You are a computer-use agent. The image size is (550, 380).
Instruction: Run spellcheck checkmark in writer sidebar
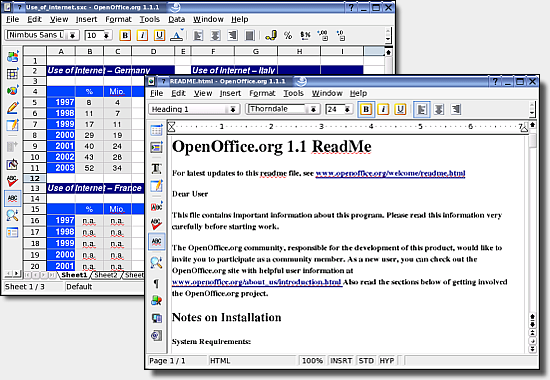(156, 224)
